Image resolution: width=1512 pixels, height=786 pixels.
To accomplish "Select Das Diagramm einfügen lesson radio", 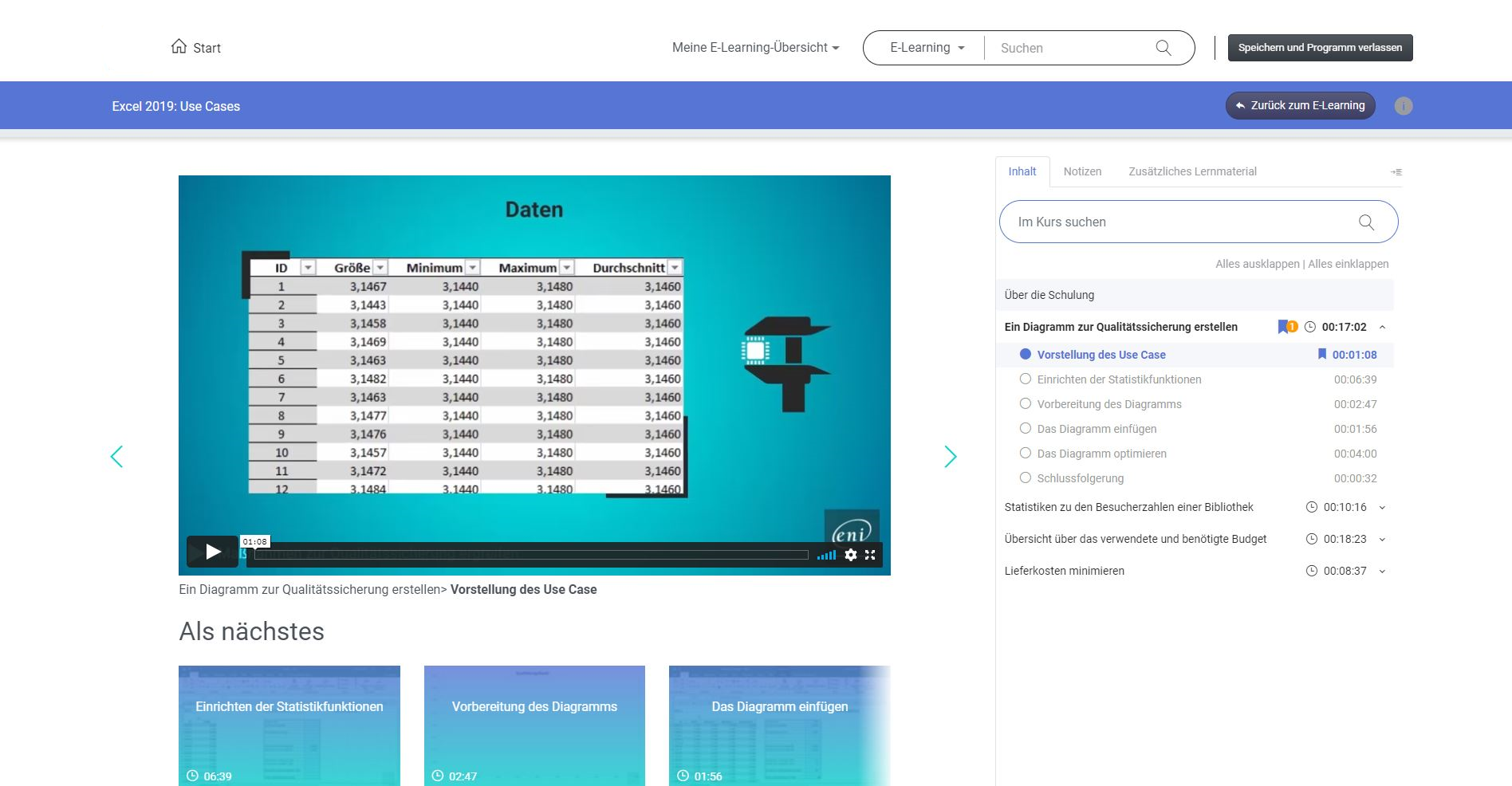I will coord(1026,428).
